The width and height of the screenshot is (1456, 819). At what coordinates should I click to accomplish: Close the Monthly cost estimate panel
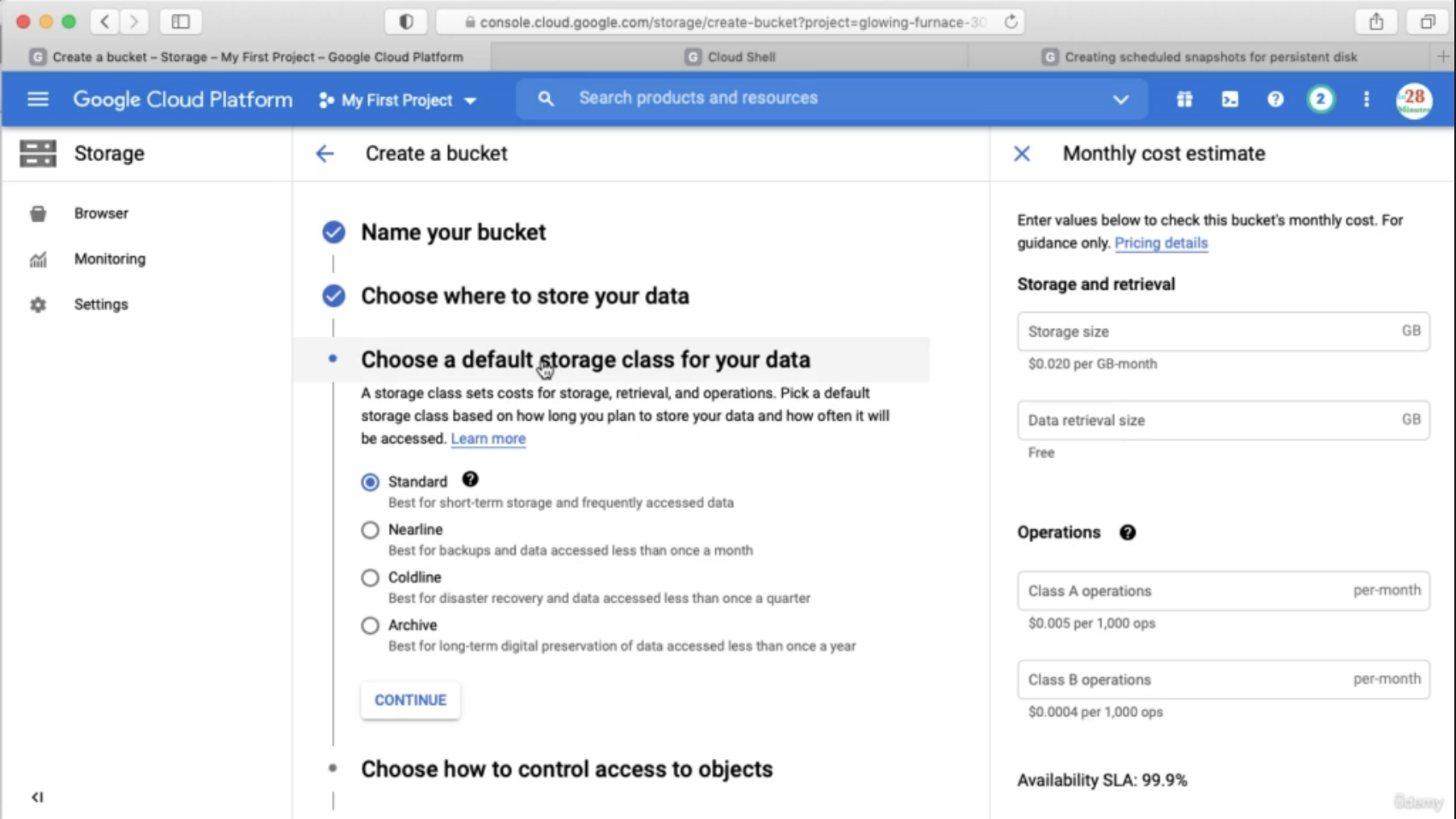(x=1022, y=153)
